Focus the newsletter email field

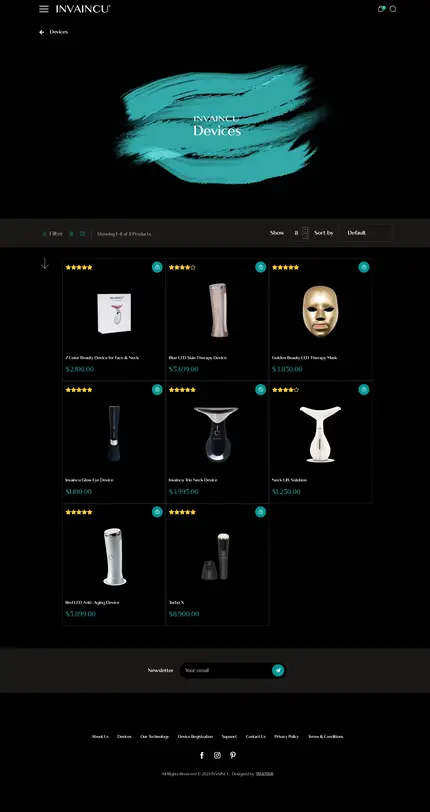(226, 670)
